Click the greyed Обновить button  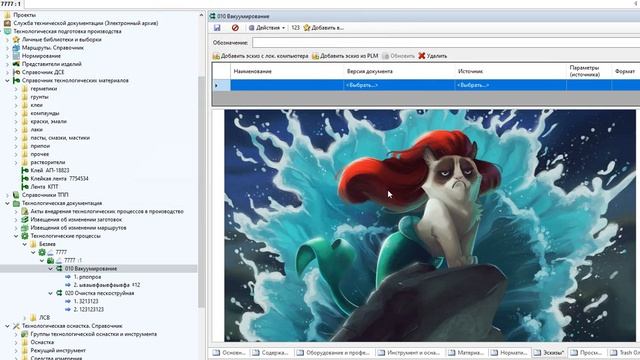pos(398,56)
